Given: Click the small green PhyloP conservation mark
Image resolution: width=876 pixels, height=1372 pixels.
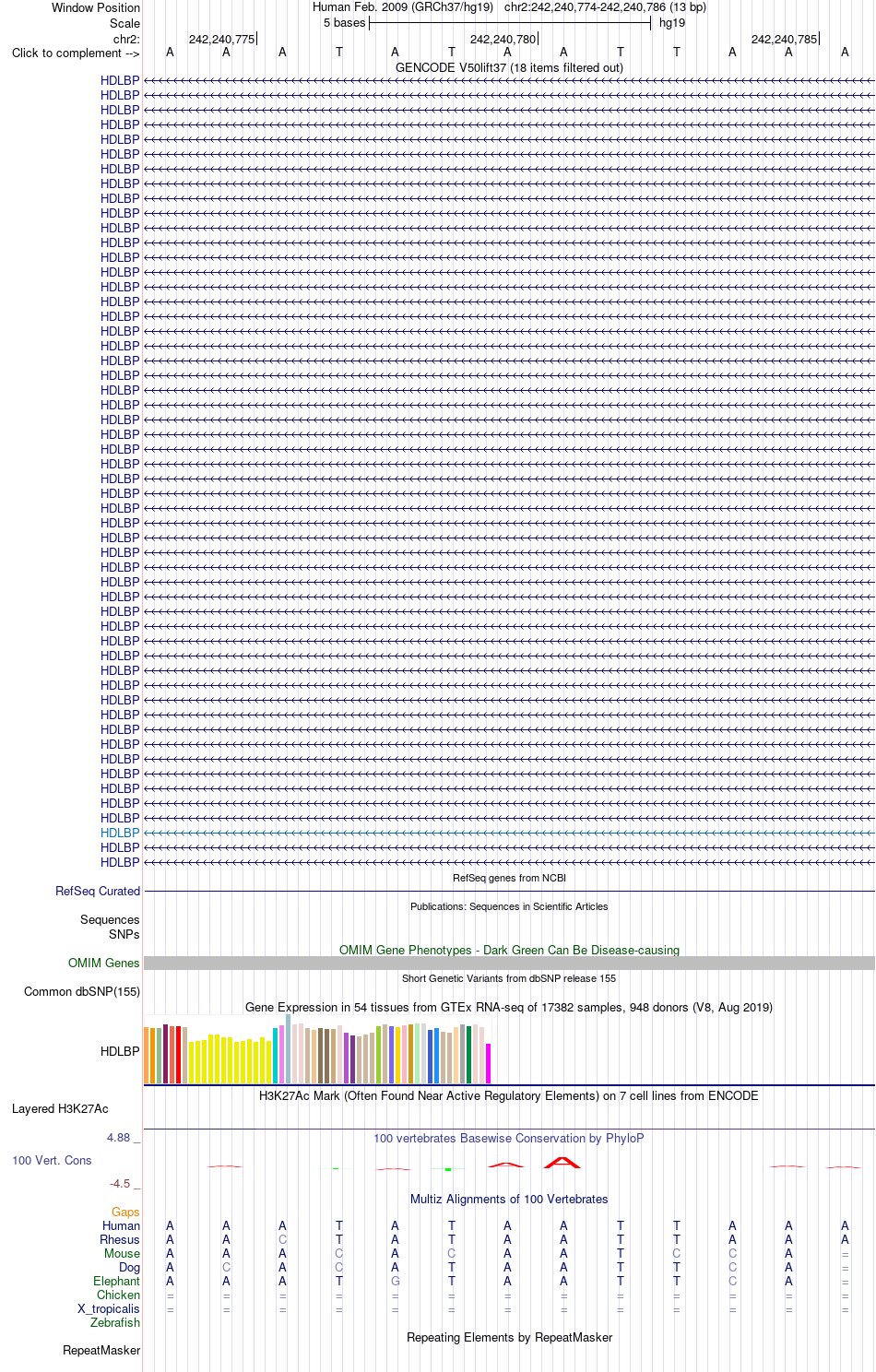Looking at the screenshot, I should coord(448,1169).
